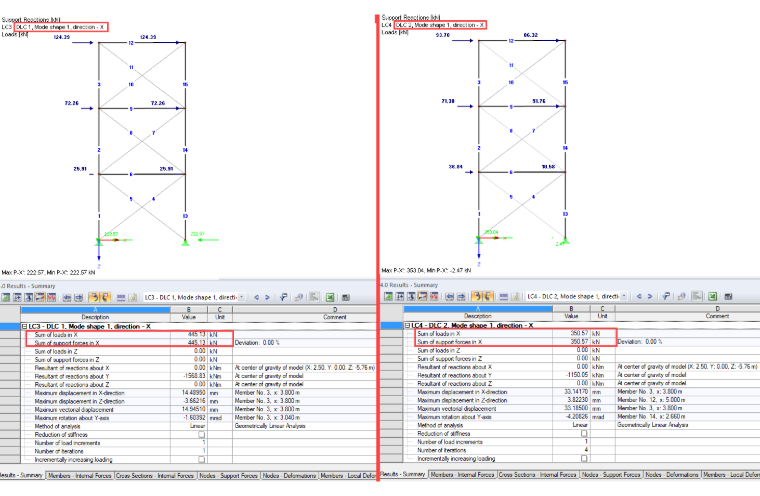Export LC4 results table to Excel
Screen dimensions: 760x496
tap(712, 296)
